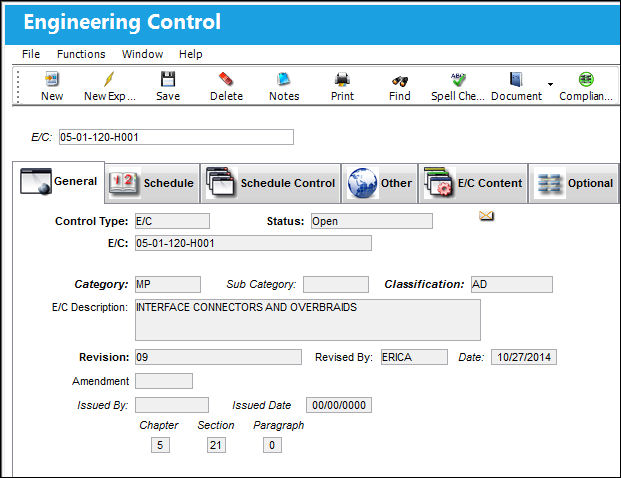This screenshot has width=621, height=478.
Task: Click the Control Type field
Action: coord(172,221)
